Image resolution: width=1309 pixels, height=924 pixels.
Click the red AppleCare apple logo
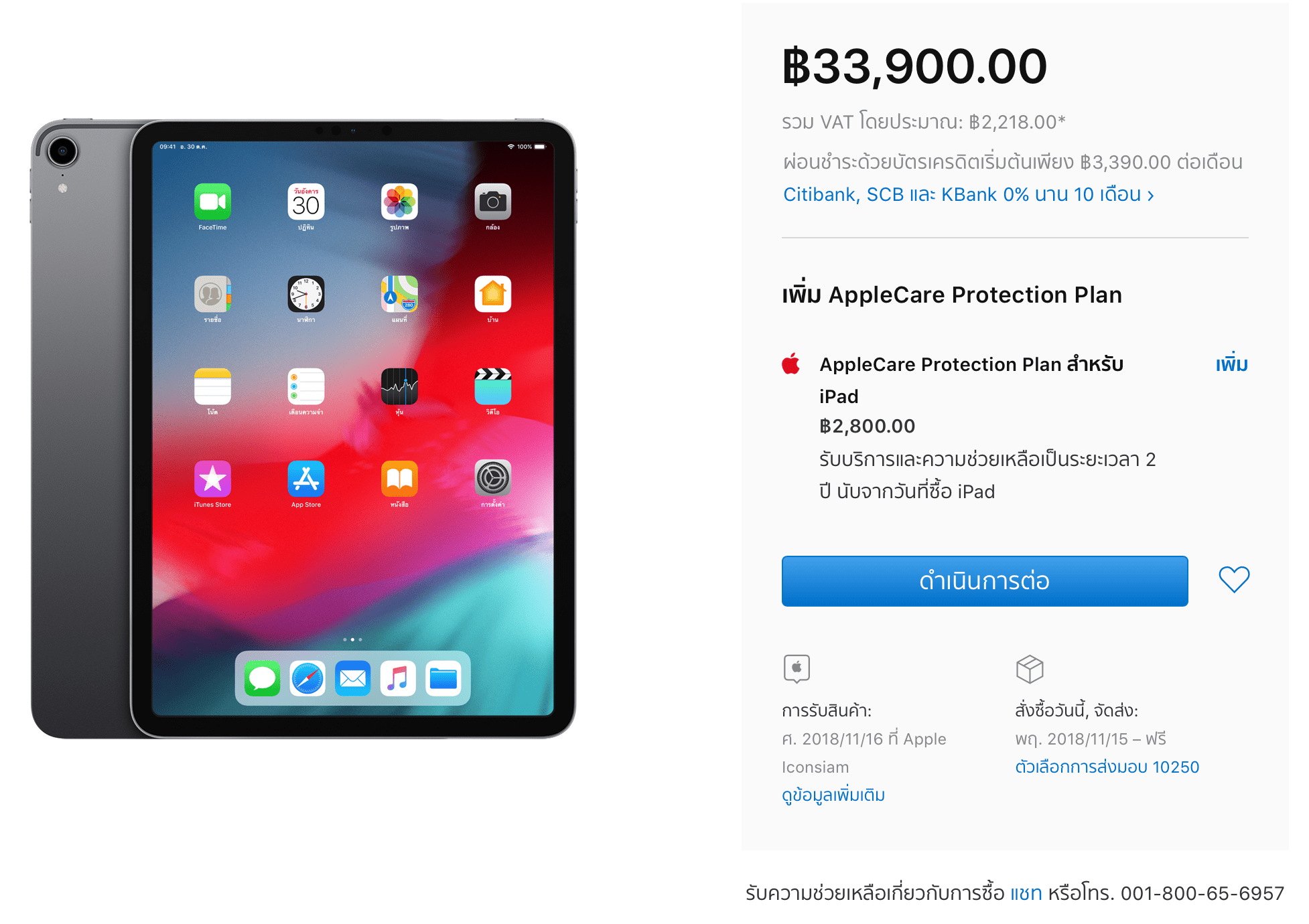pos(791,364)
